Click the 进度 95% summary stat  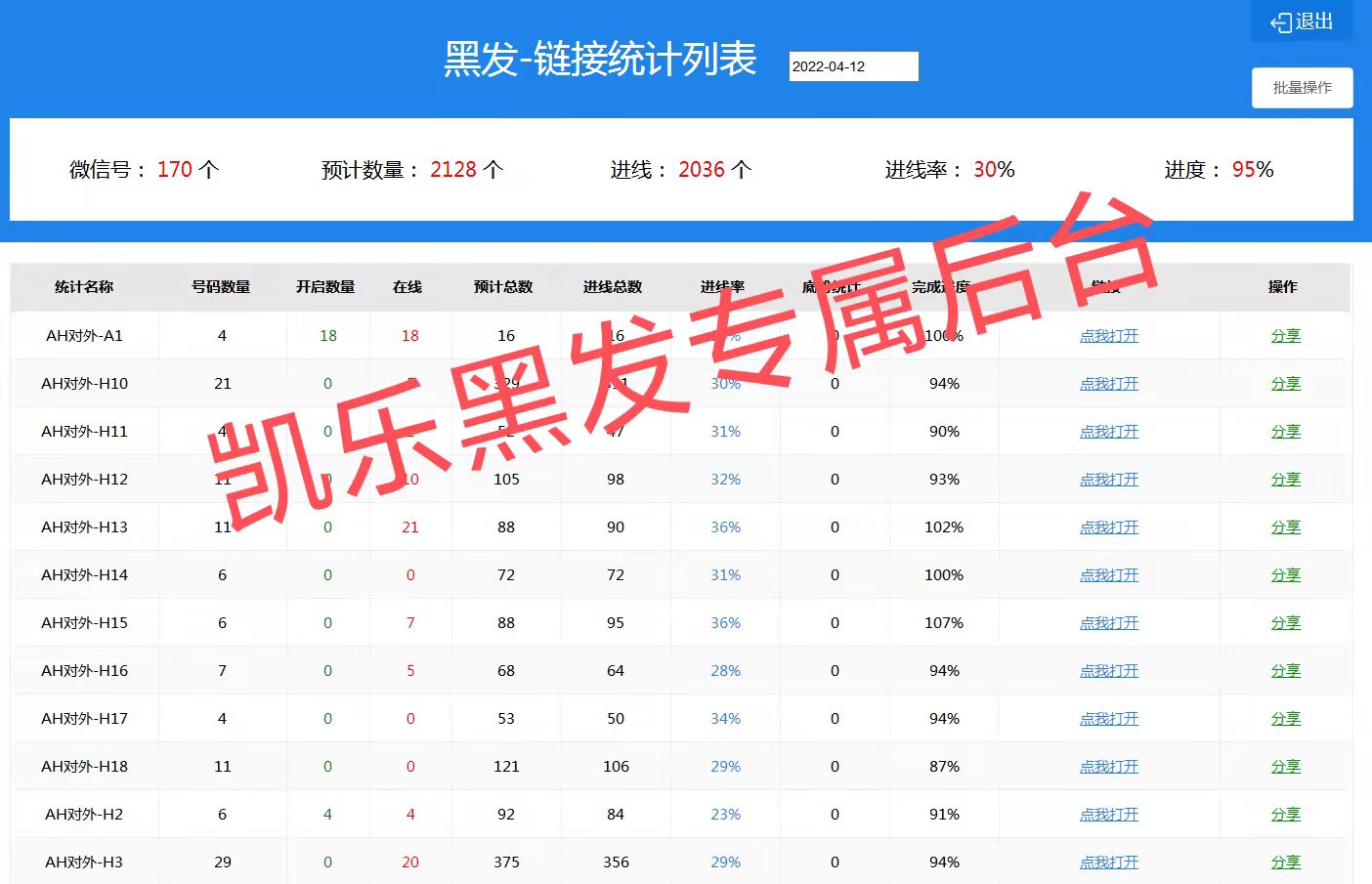pyautogui.click(x=1219, y=170)
